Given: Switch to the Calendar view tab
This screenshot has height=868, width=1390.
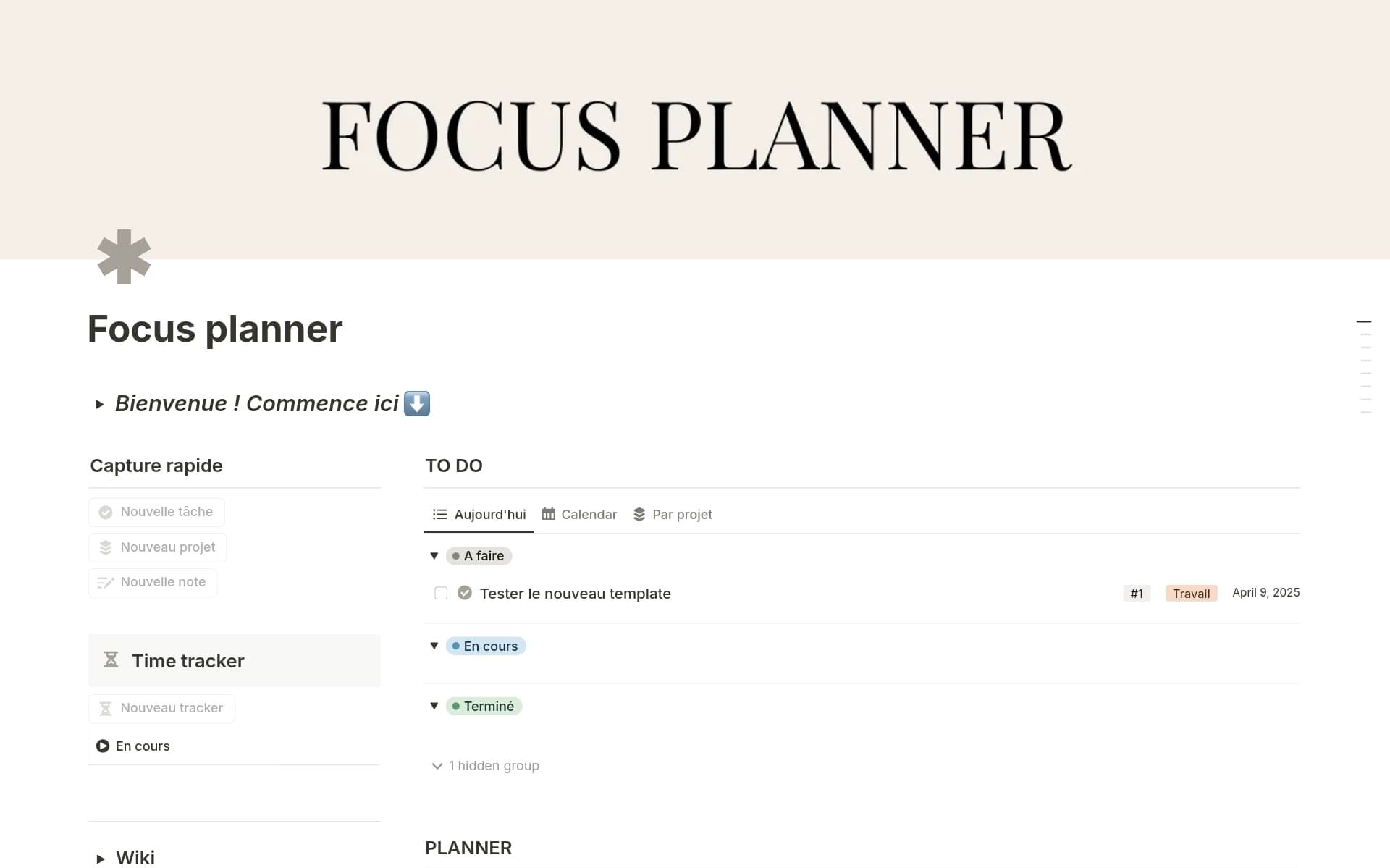Looking at the screenshot, I should (579, 515).
